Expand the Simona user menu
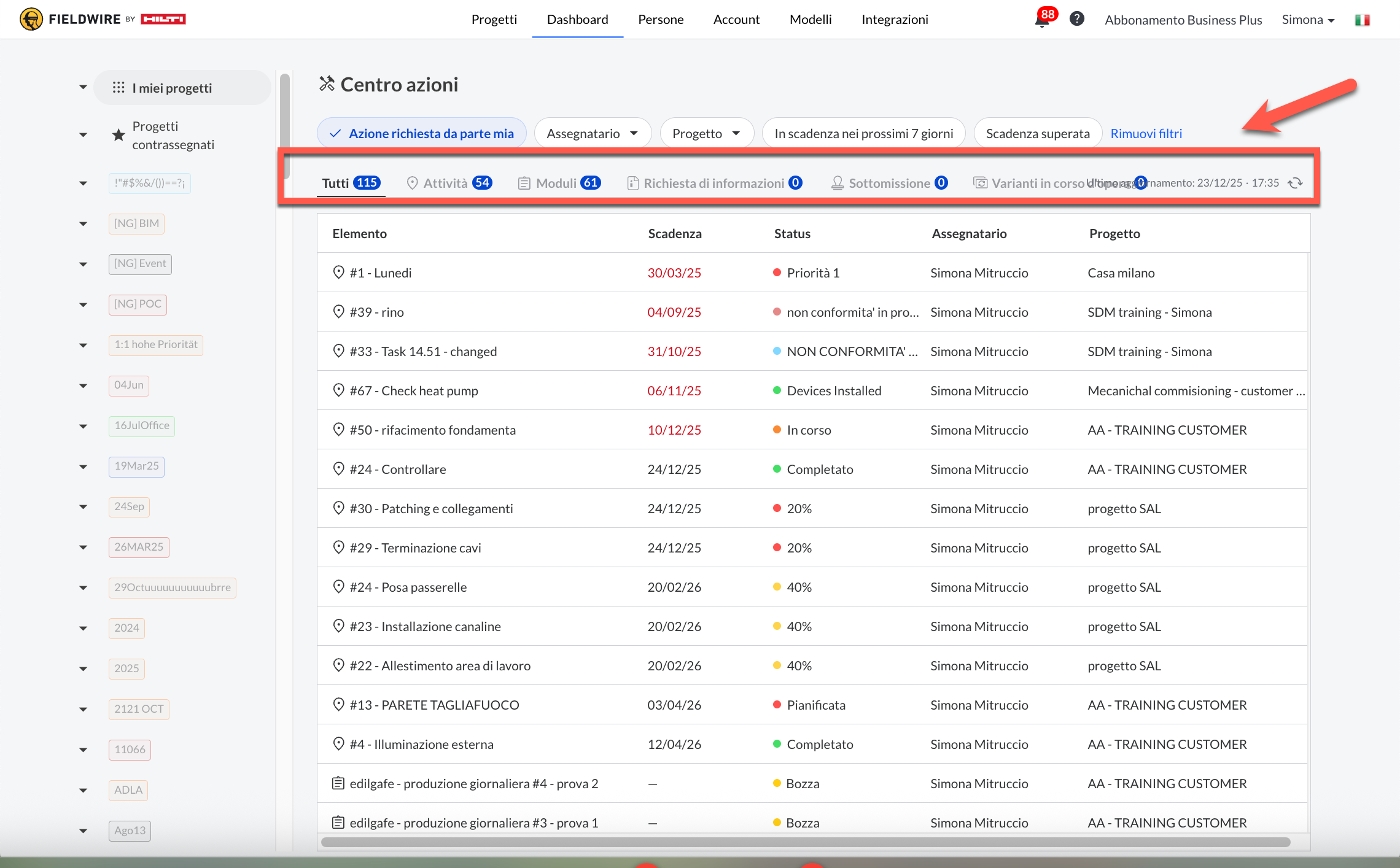 click(1308, 20)
